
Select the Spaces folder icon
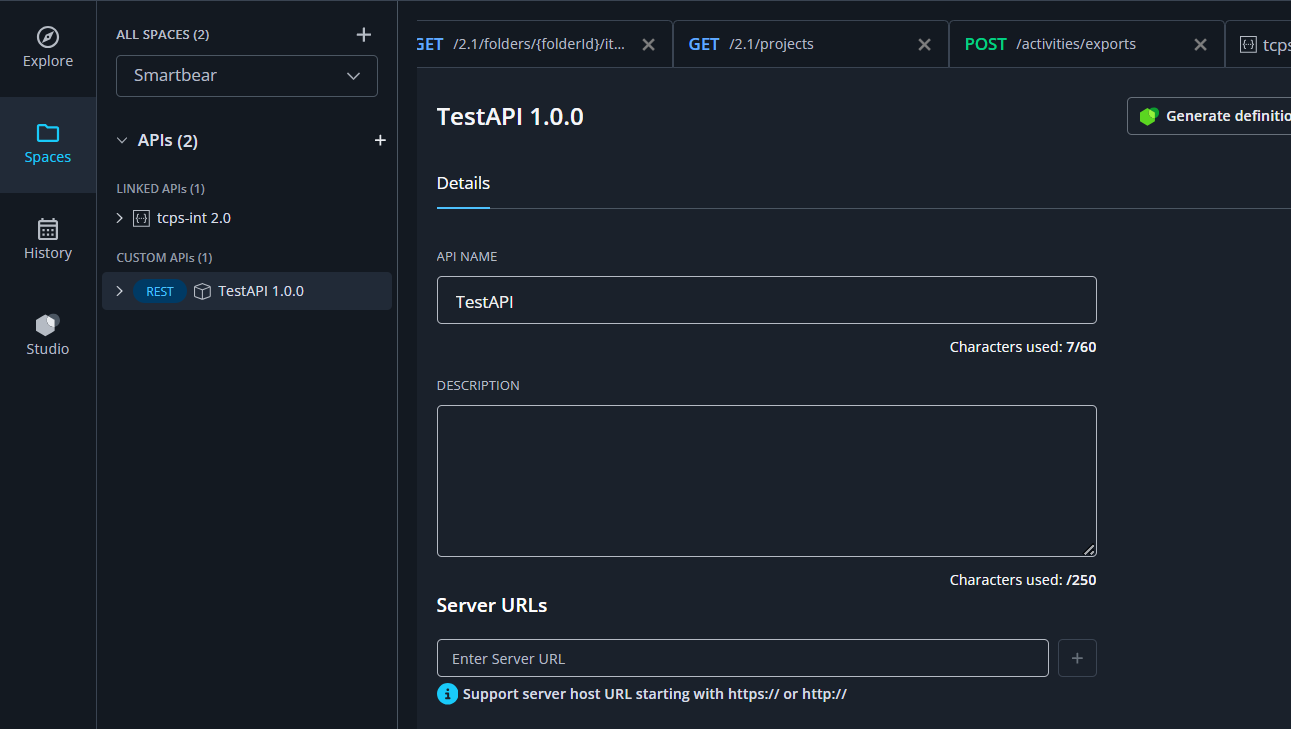[48, 133]
